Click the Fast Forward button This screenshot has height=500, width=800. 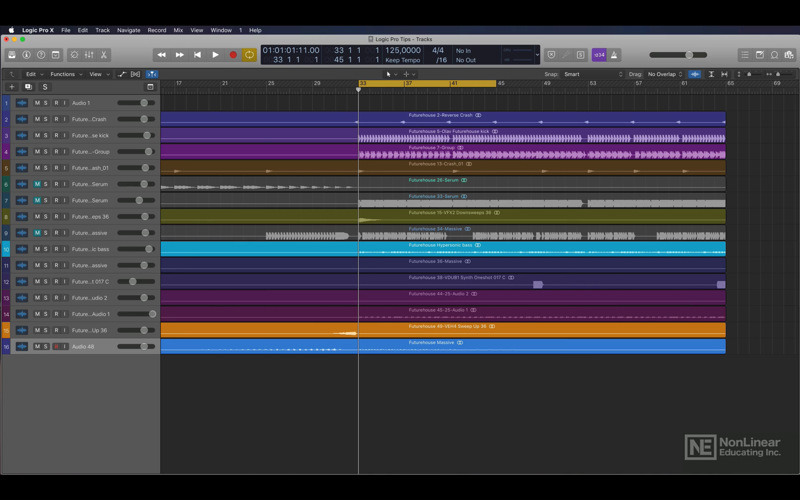click(180, 55)
